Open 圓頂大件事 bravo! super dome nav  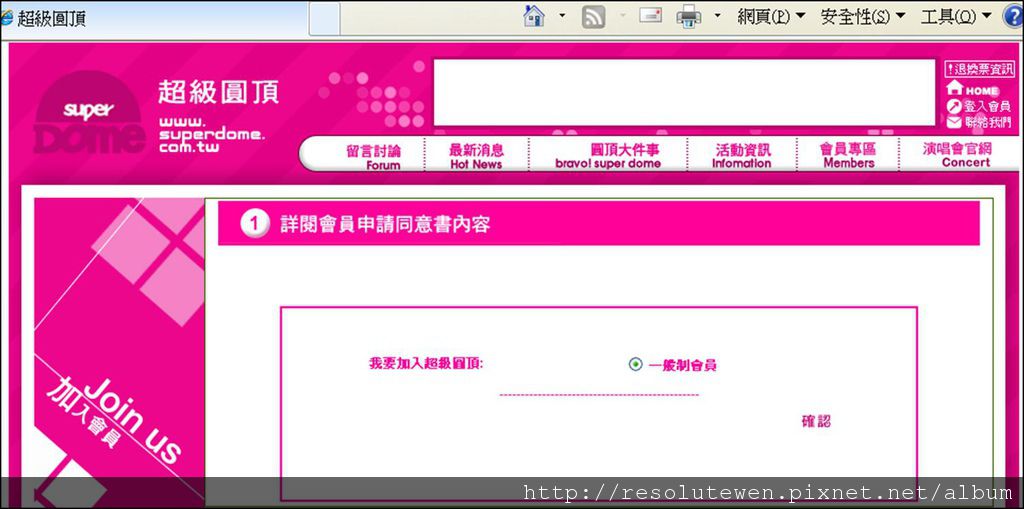pyautogui.click(x=608, y=157)
